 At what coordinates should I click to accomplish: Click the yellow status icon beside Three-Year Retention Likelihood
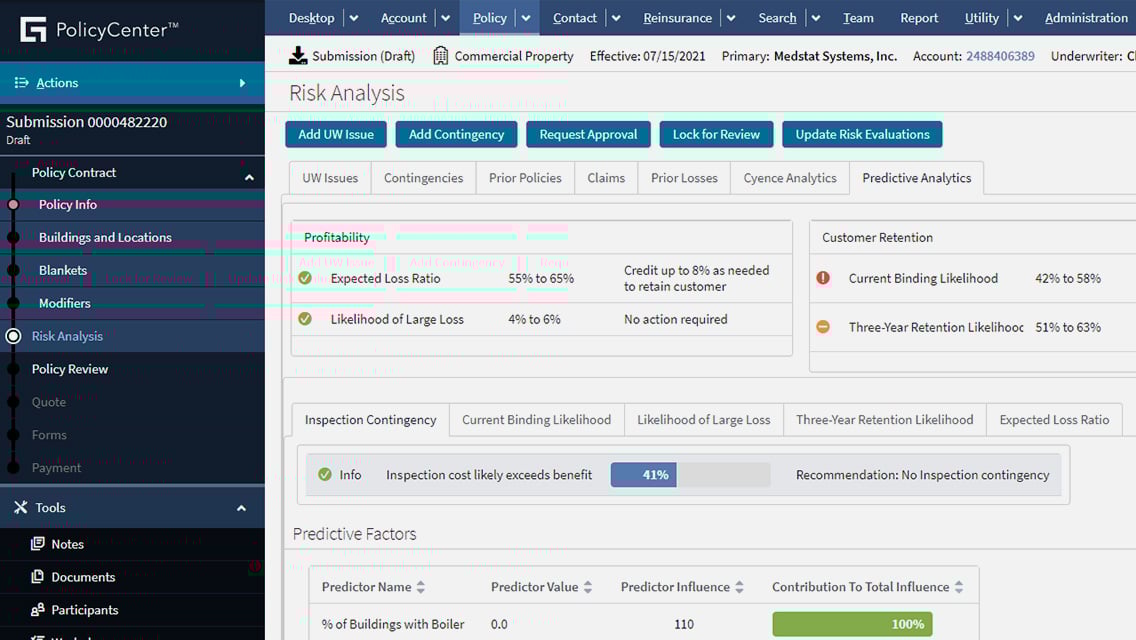824,327
